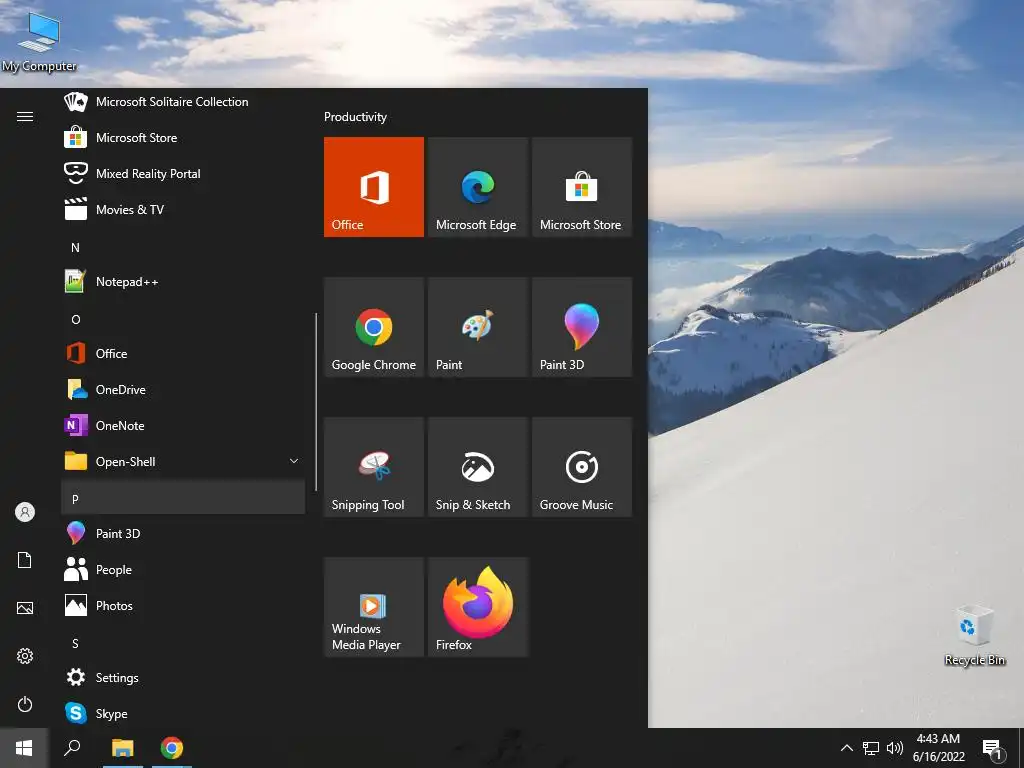Switch to Chrome on the taskbar

[x=172, y=748]
